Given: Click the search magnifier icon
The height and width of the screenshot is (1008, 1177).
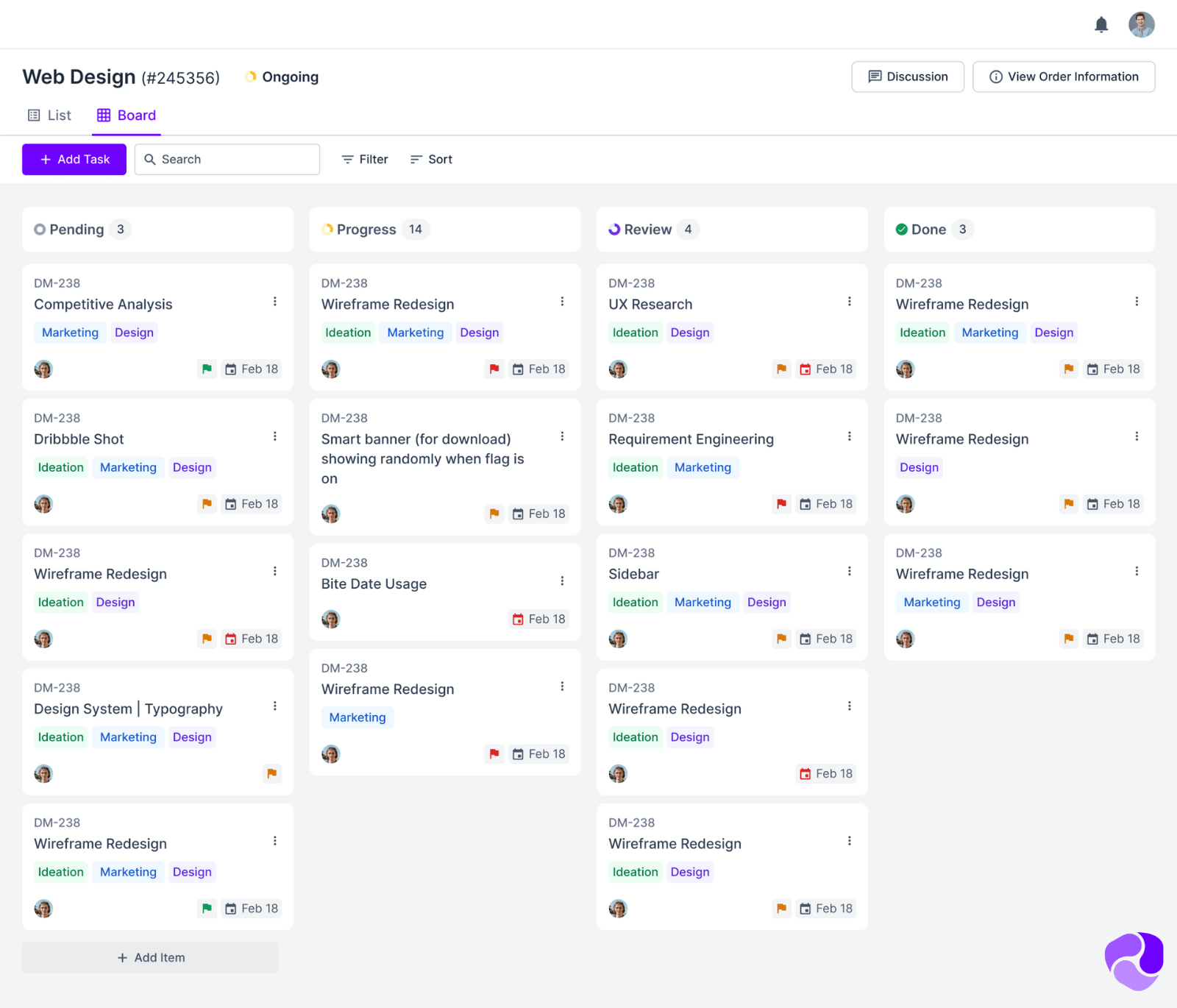Looking at the screenshot, I should click(x=152, y=159).
